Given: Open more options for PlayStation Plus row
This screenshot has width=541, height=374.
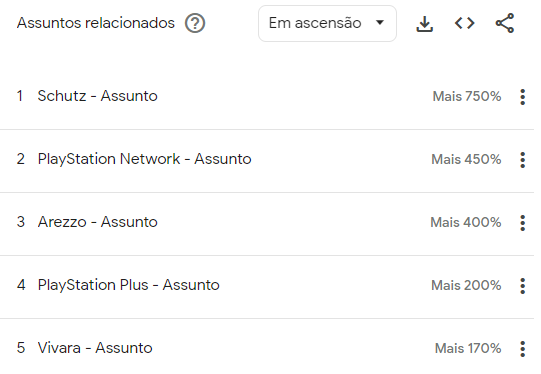Looking at the screenshot, I should pyautogui.click(x=523, y=286).
